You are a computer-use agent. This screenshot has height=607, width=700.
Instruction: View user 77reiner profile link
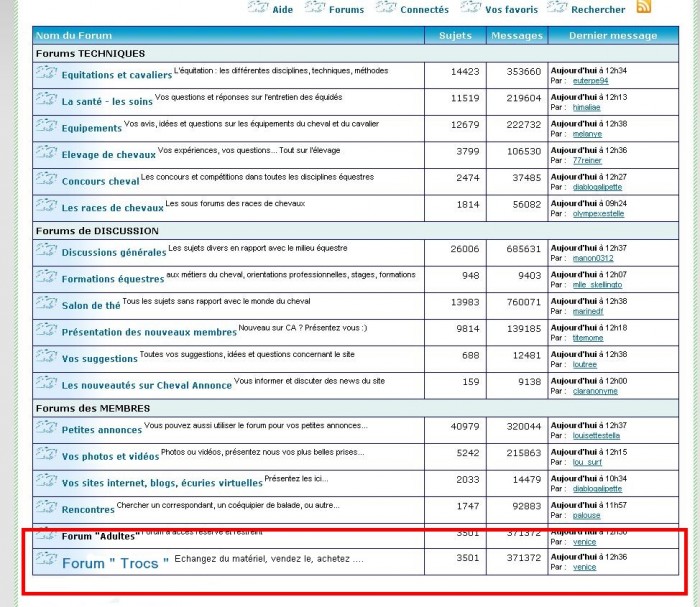(x=587, y=161)
